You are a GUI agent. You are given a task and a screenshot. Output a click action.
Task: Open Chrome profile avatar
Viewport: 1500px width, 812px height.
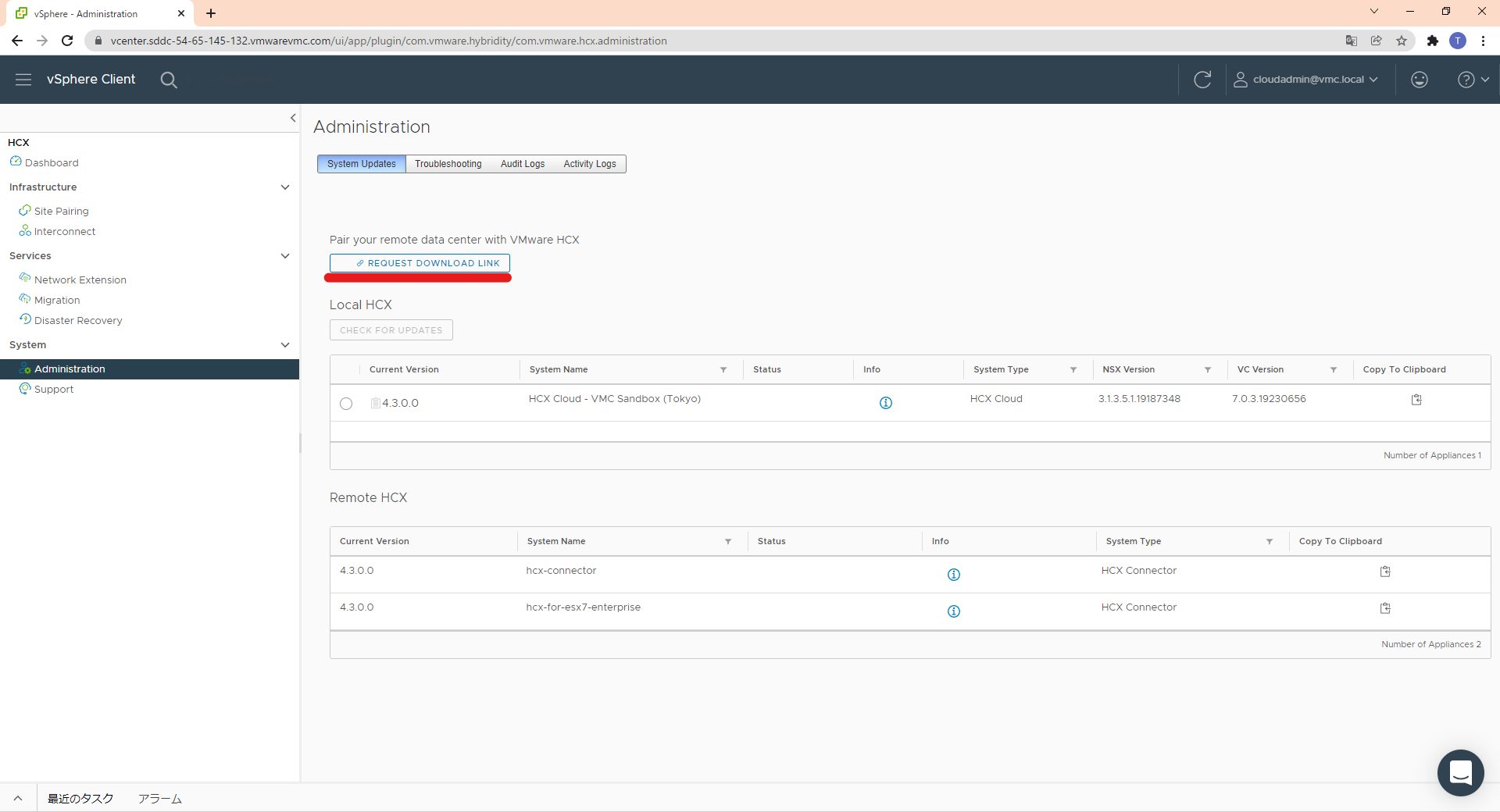tap(1458, 41)
